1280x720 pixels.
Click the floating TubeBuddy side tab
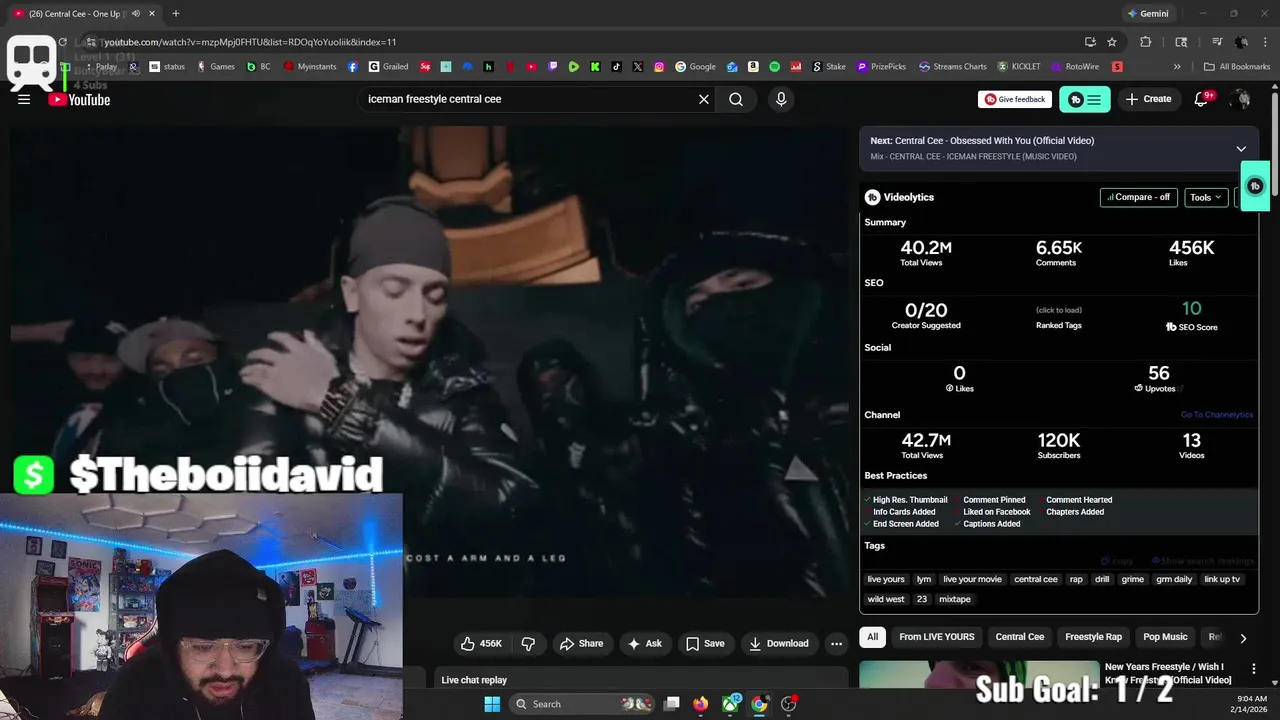(1255, 186)
